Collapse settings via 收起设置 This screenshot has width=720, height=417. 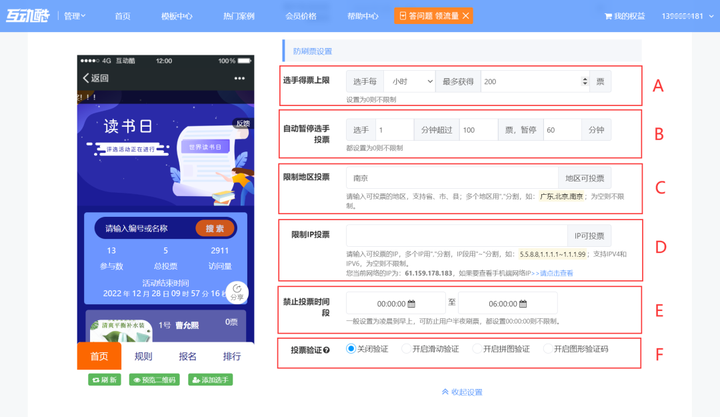(x=462, y=392)
